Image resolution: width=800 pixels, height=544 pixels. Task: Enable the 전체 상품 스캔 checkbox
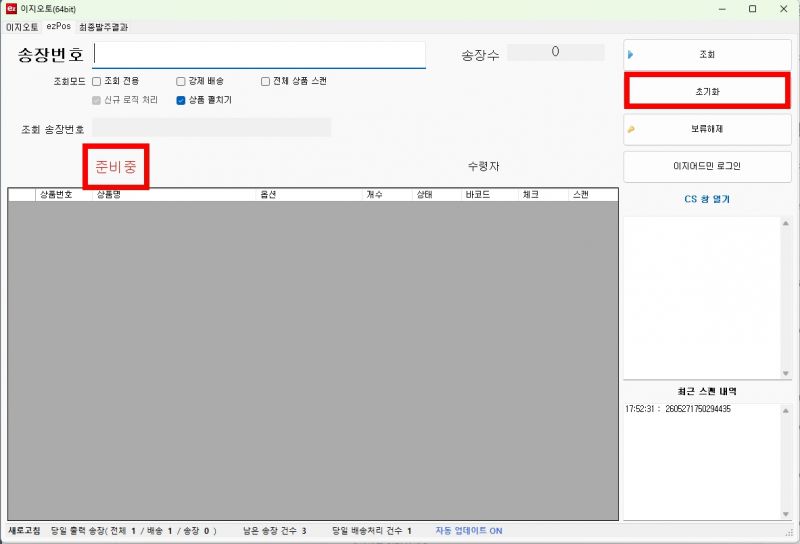265,81
